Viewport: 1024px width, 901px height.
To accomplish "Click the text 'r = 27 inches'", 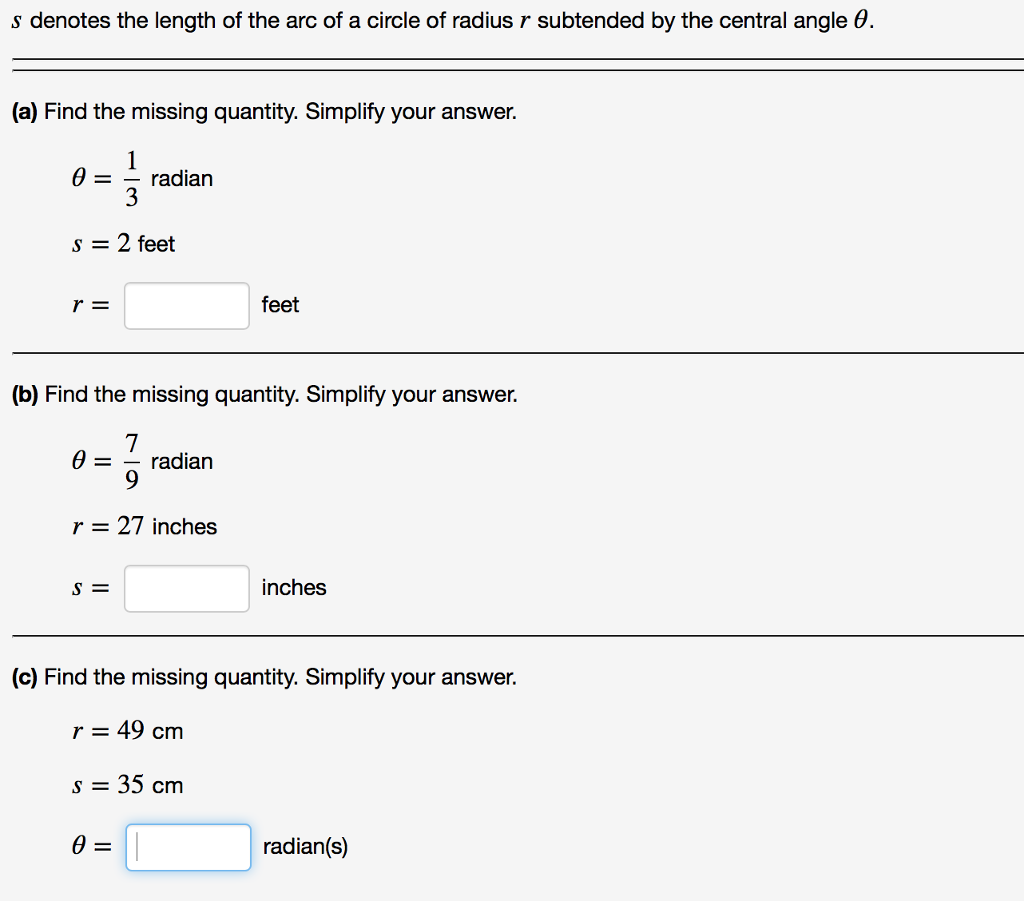I will click(x=145, y=526).
